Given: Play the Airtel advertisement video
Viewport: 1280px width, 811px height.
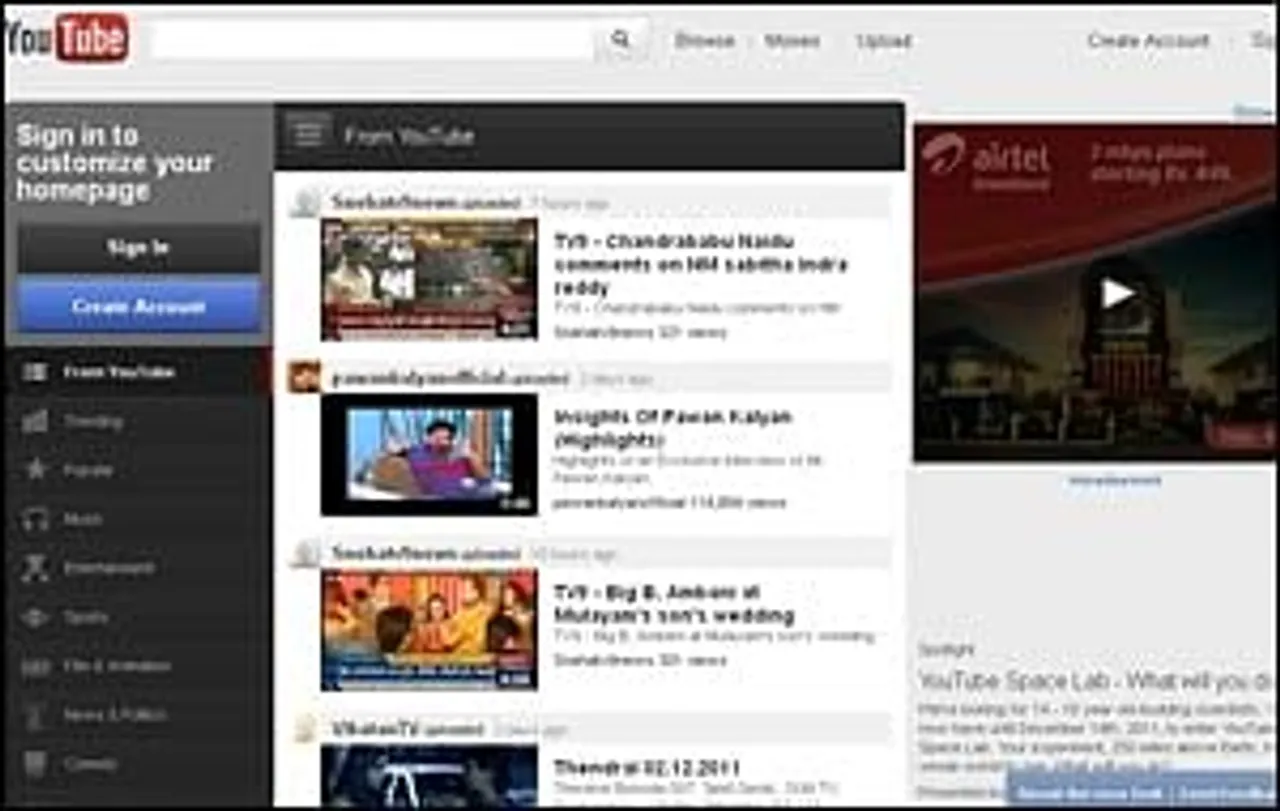Looking at the screenshot, I should coord(1116,294).
